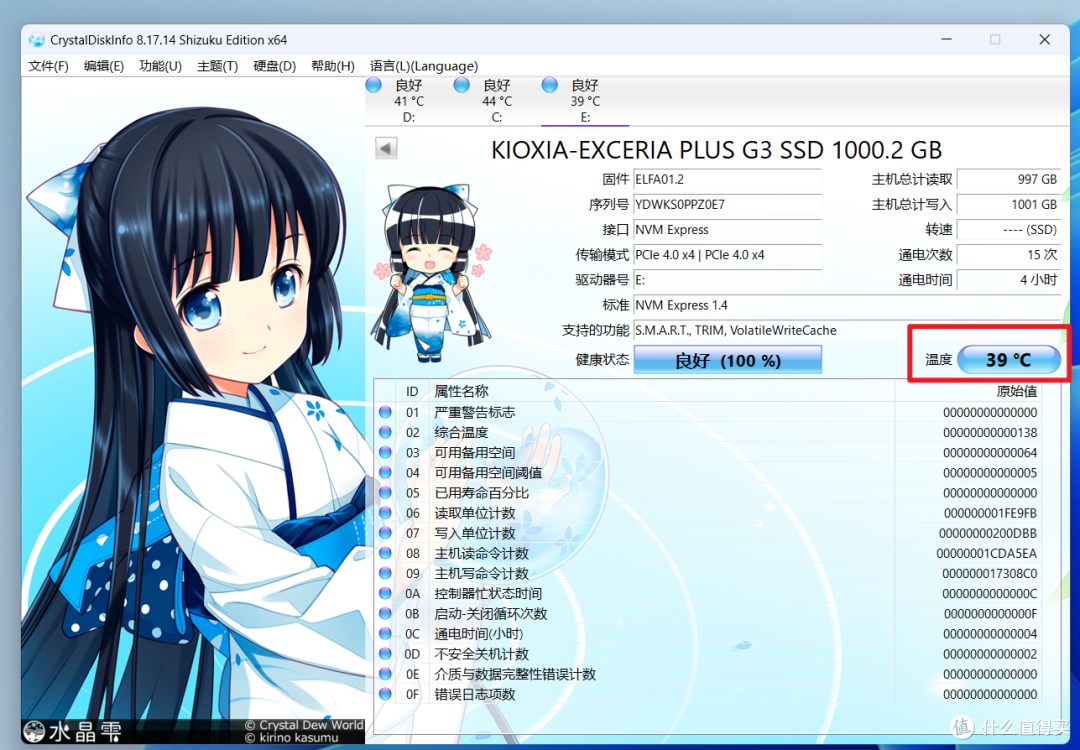Select disk D: status orb at 41 °C
The width and height of the screenshot is (1080, 750).
click(x=373, y=85)
